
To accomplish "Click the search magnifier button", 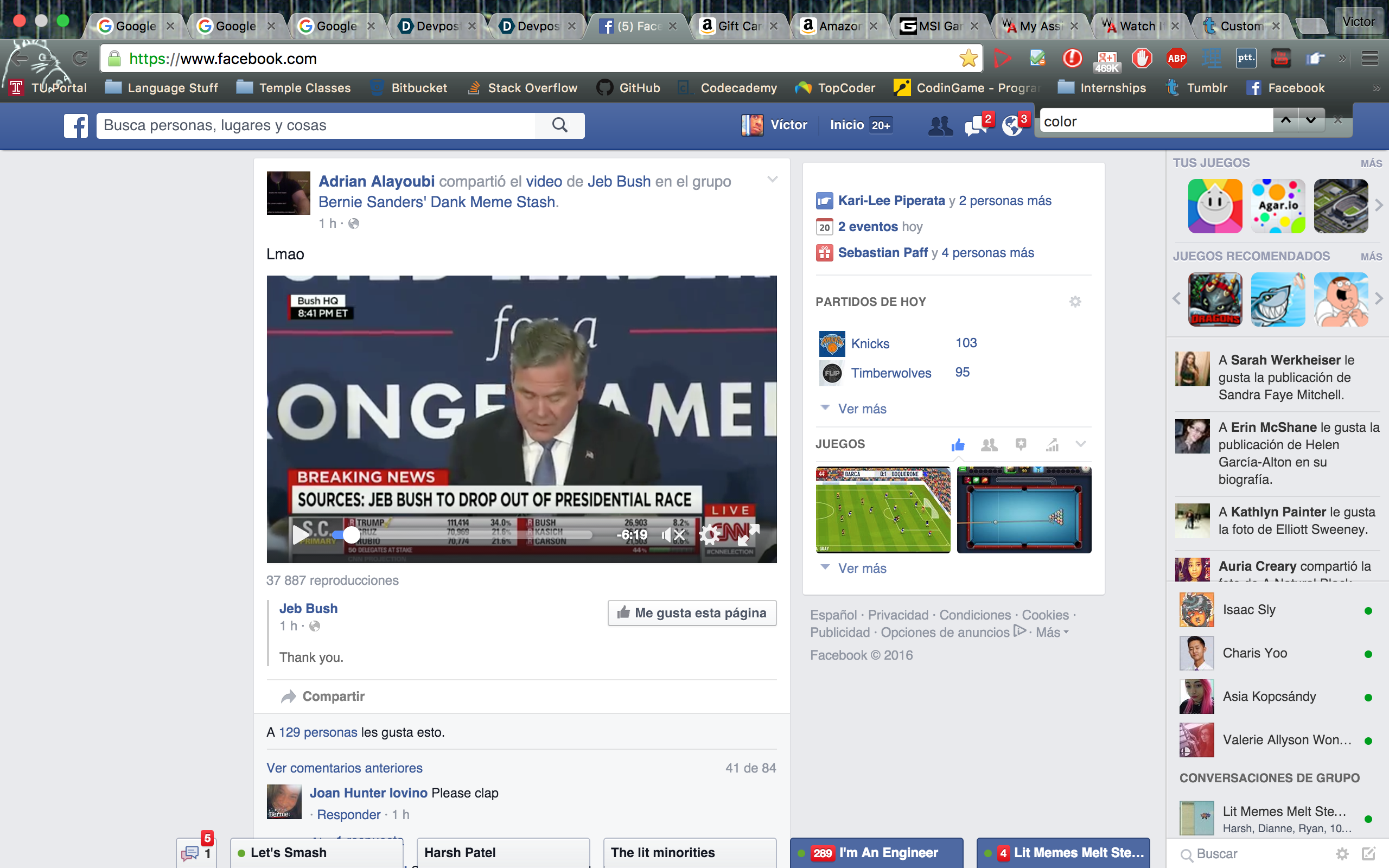I will point(559,125).
